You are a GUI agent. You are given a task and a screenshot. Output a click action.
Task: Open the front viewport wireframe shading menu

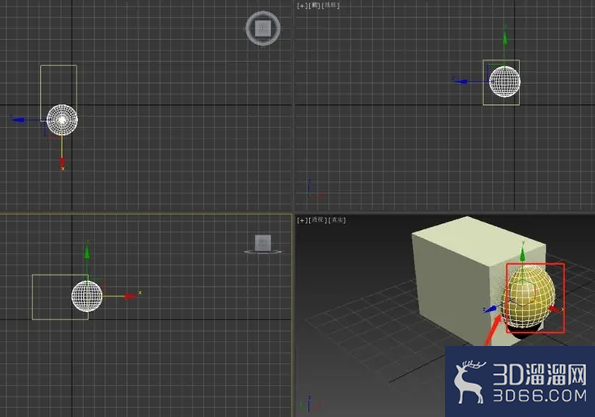tap(331, 6)
